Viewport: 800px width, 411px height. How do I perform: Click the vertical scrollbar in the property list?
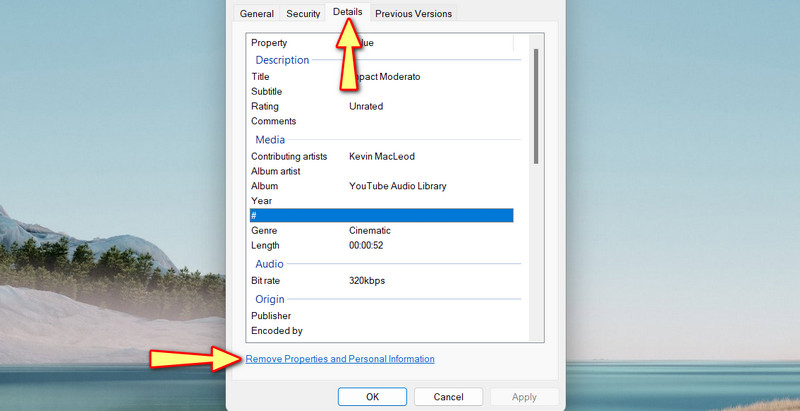click(536, 105)
